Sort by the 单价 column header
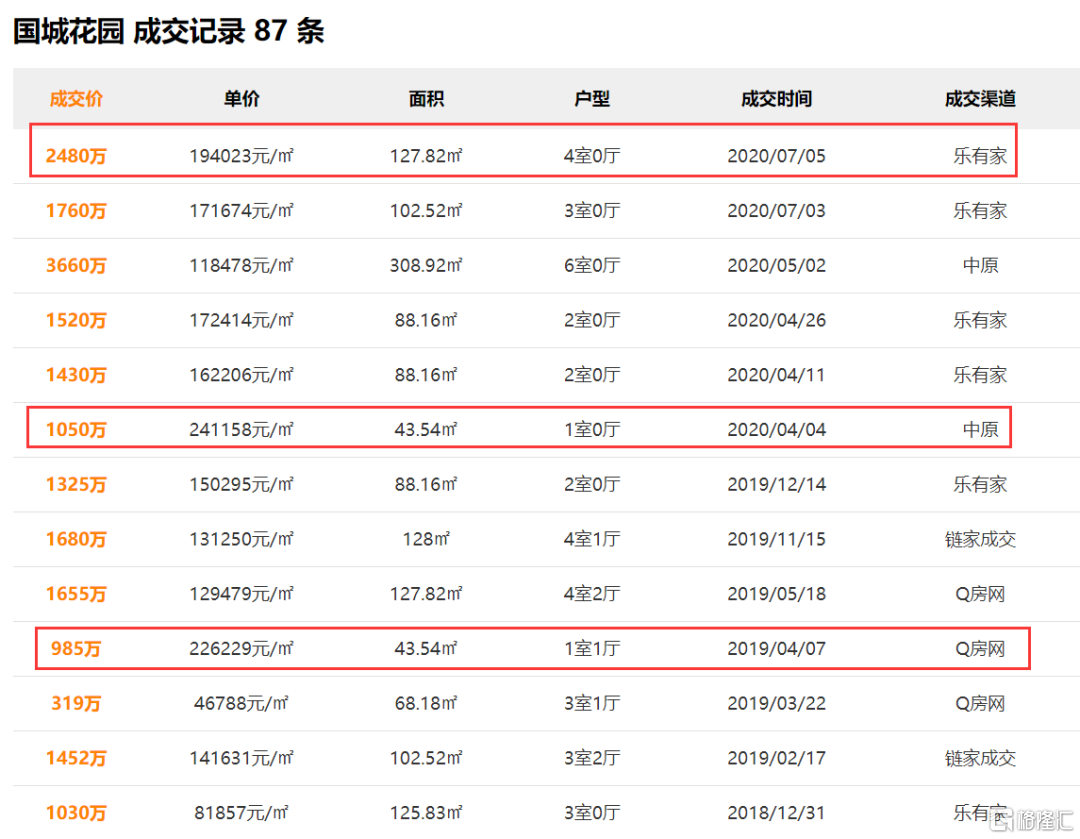Screen dimensions: 1080x839 tap(241, 99)
